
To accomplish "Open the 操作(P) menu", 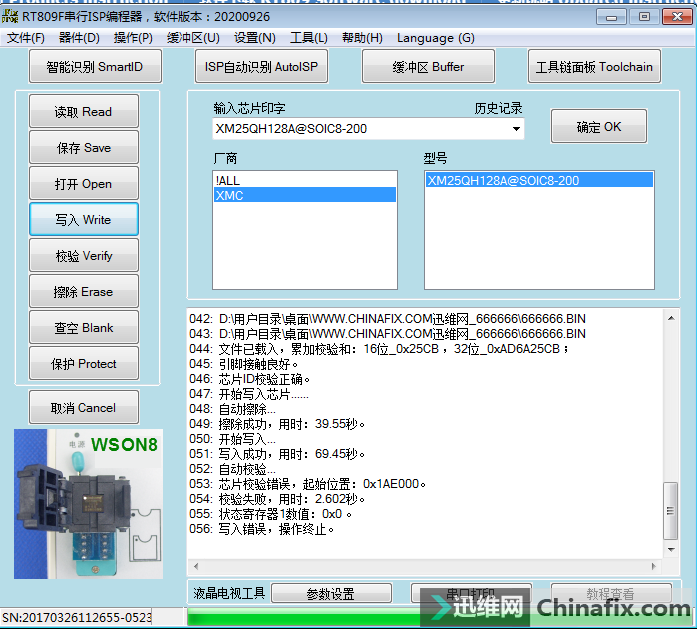I will 133,38.
